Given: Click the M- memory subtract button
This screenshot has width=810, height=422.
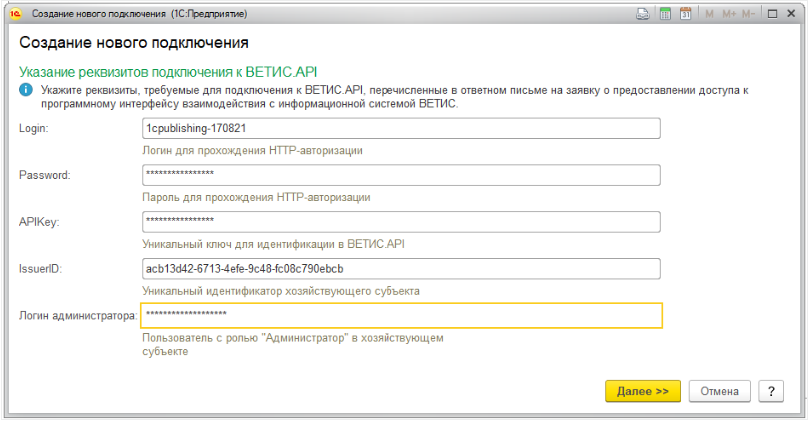Looking at the screenshot, I should coord(749,14).
